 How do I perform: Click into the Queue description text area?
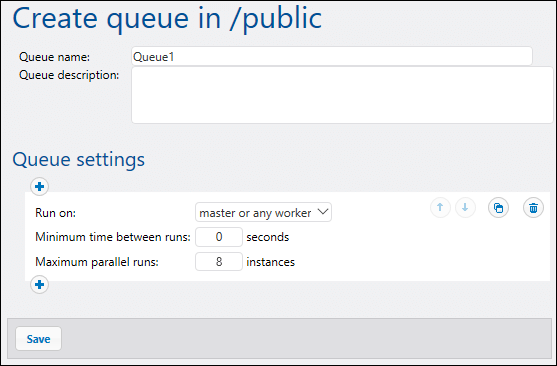pyautogui.click(x=342, y=95)
